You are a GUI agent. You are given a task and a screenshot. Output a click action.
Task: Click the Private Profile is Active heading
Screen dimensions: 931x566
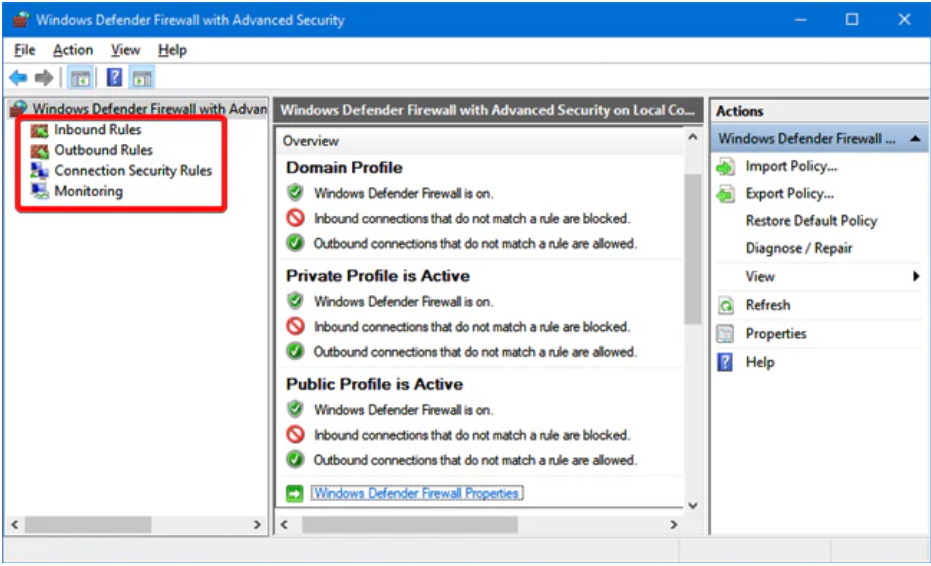click(x=378, y=276)
